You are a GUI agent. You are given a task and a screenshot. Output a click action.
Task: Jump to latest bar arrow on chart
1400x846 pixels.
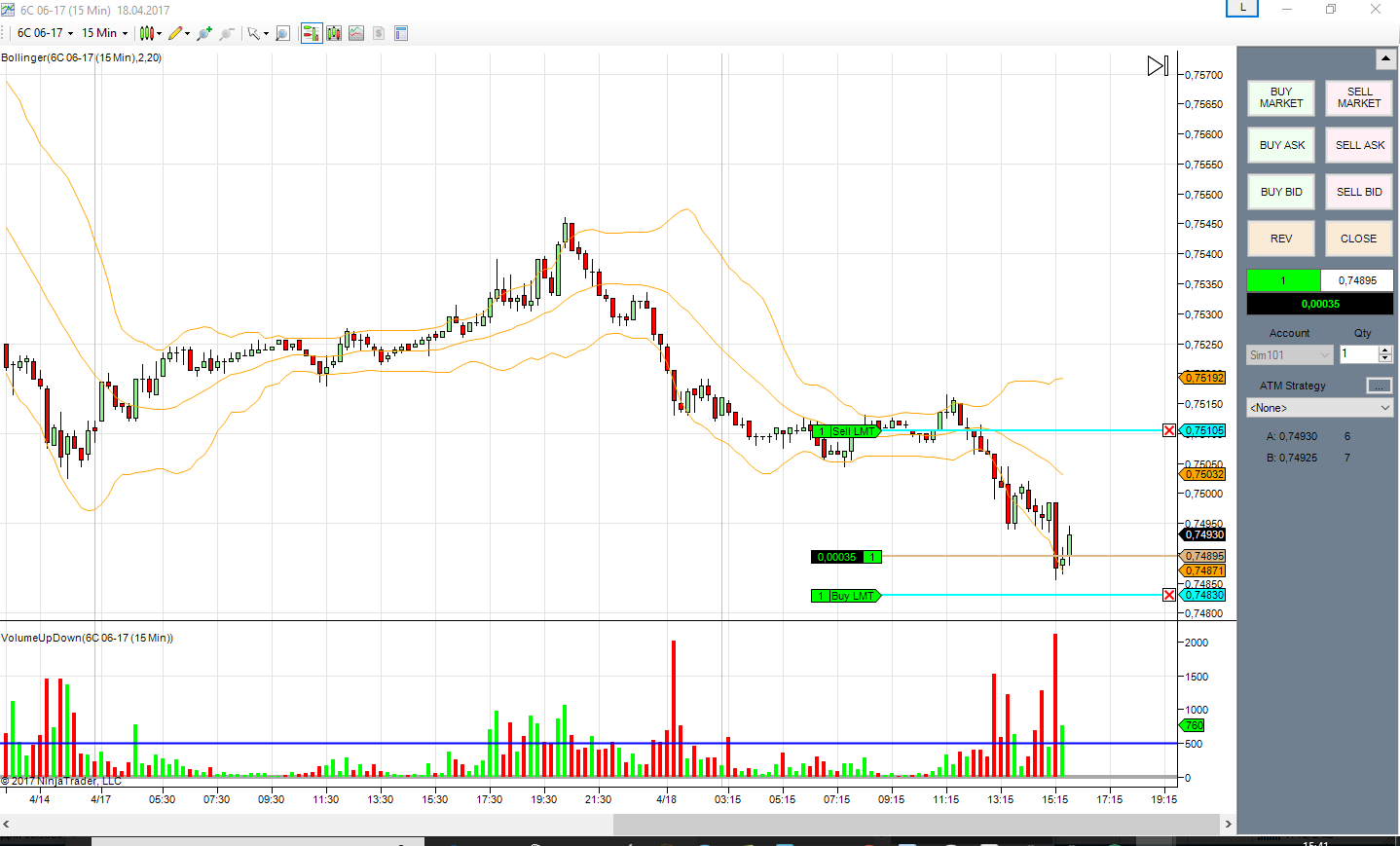click(1158, 66)
